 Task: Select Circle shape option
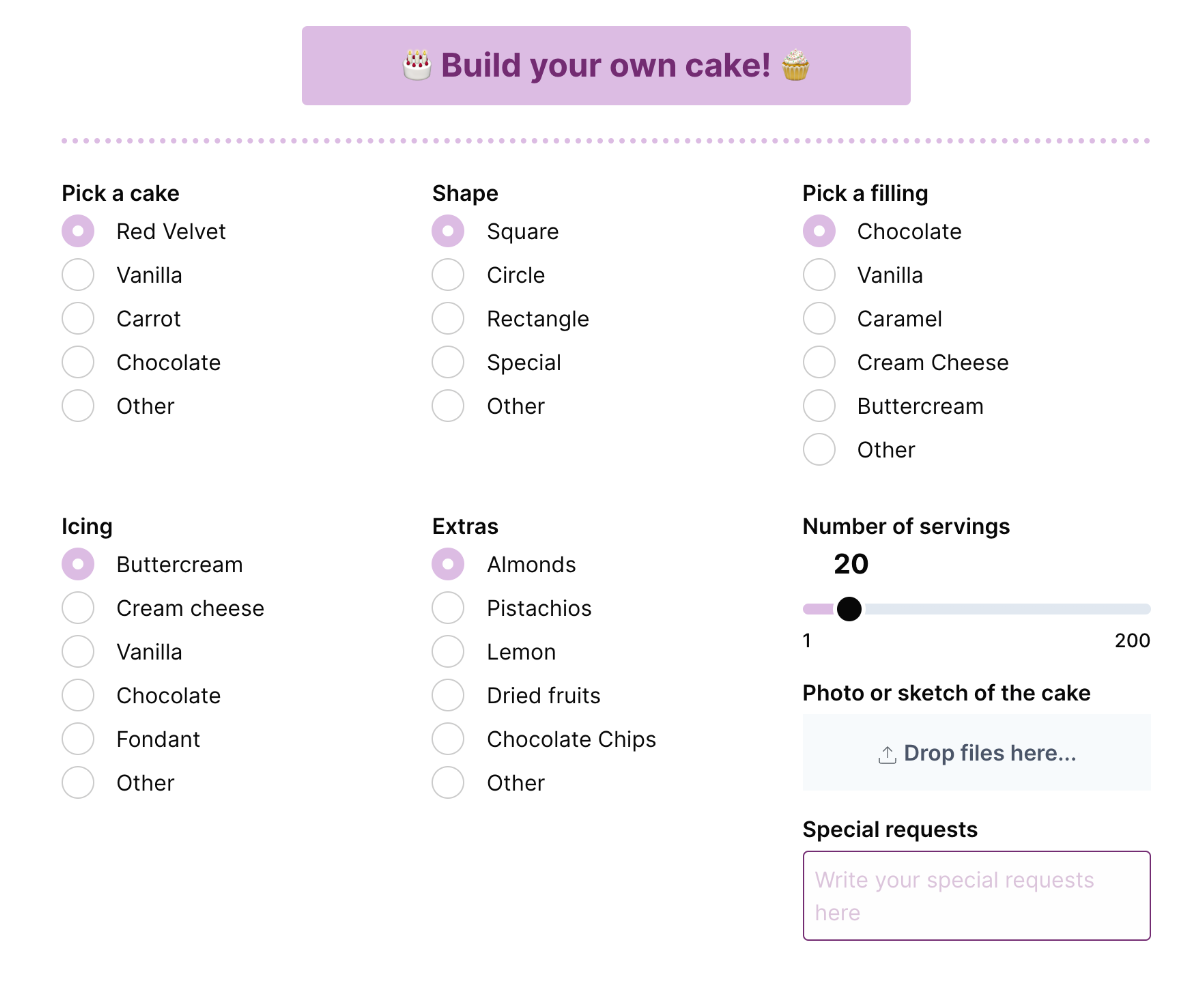click(448, 275)
